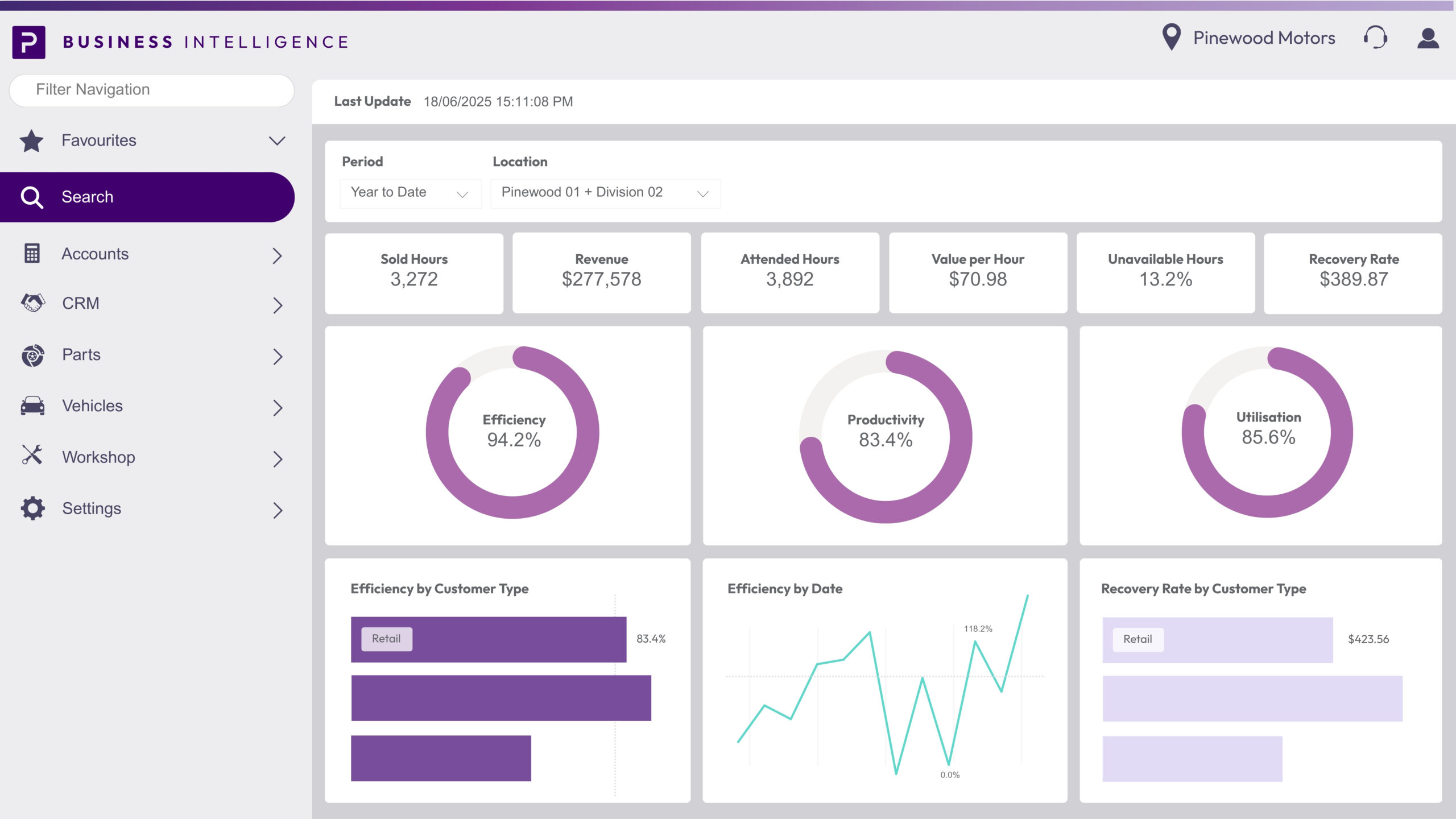The width and height of the screenshot is (1456, 819).
Task: Click the Accounts calculator icon
Action: (x=32, y=254)
